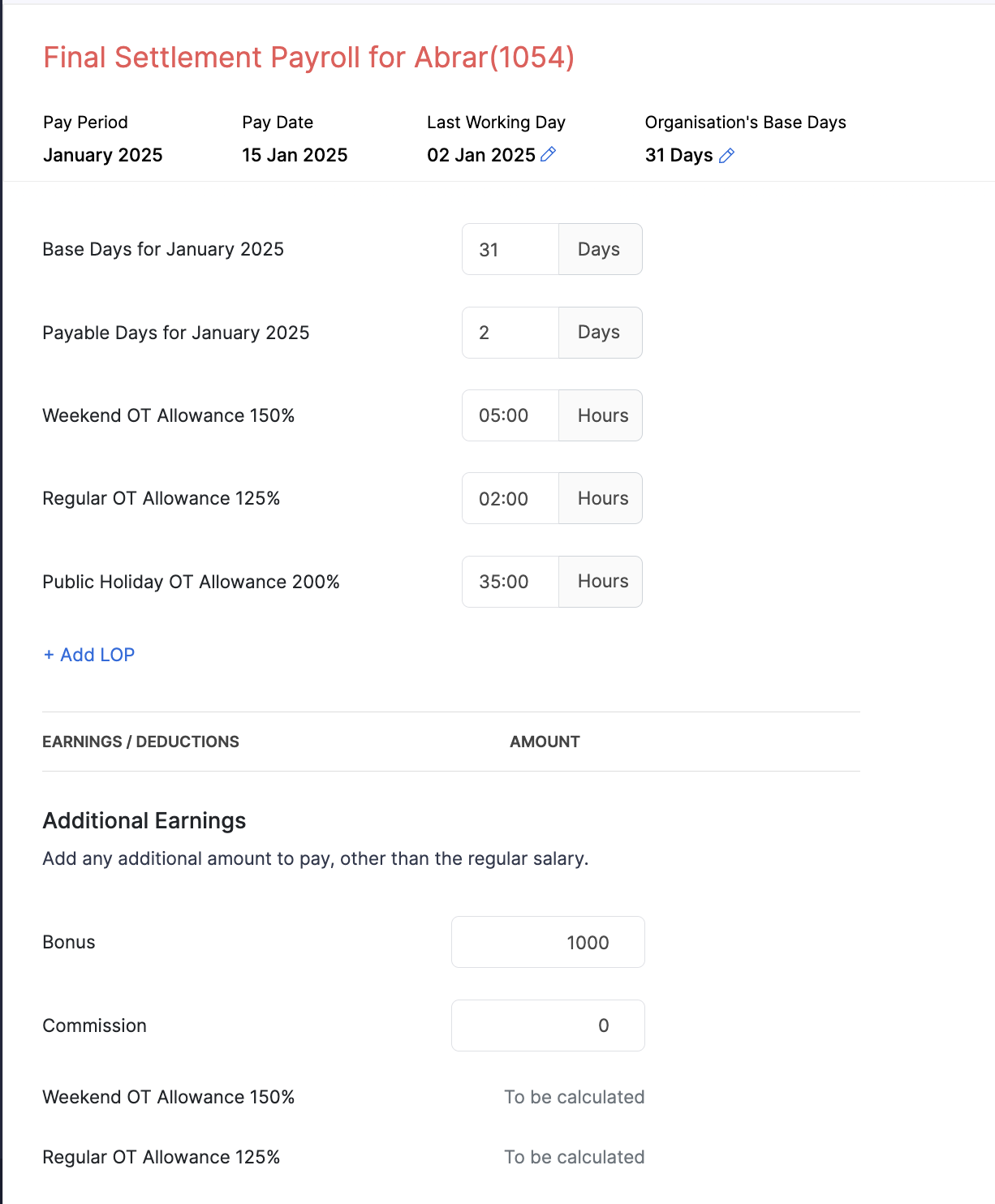Click the Commission amount field
The width and height of the screenshot is (995, 1204).
(x=548, y=1026)
